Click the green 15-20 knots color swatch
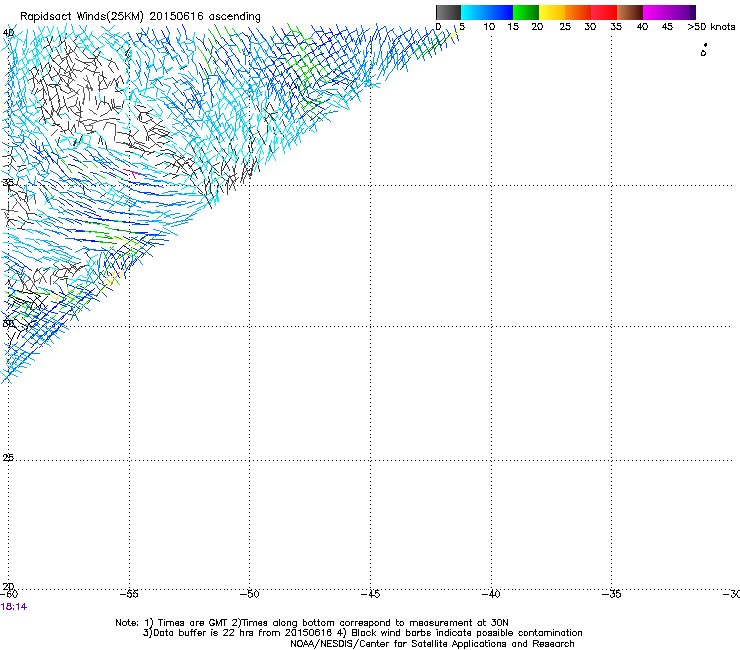740x650 pixels. [x=526, y=12]
